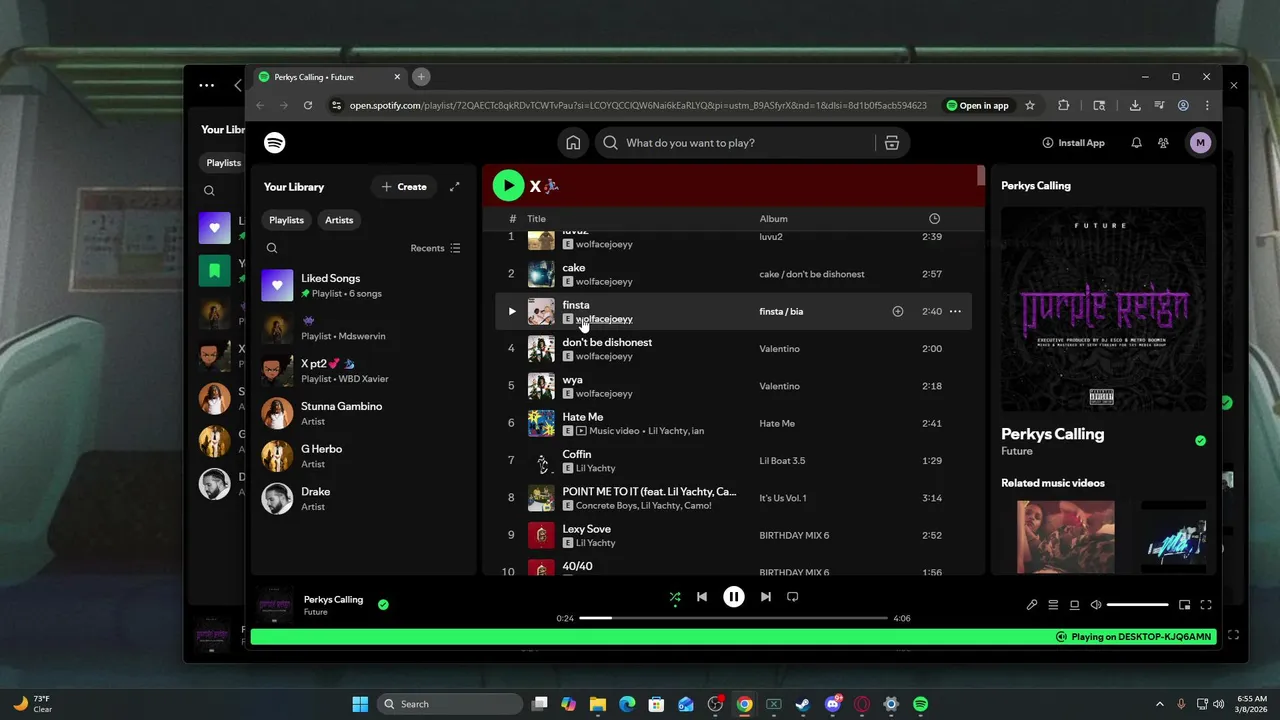Open Chrome downloads icon
1280x720 pixels.
(x=1135, y=105)
